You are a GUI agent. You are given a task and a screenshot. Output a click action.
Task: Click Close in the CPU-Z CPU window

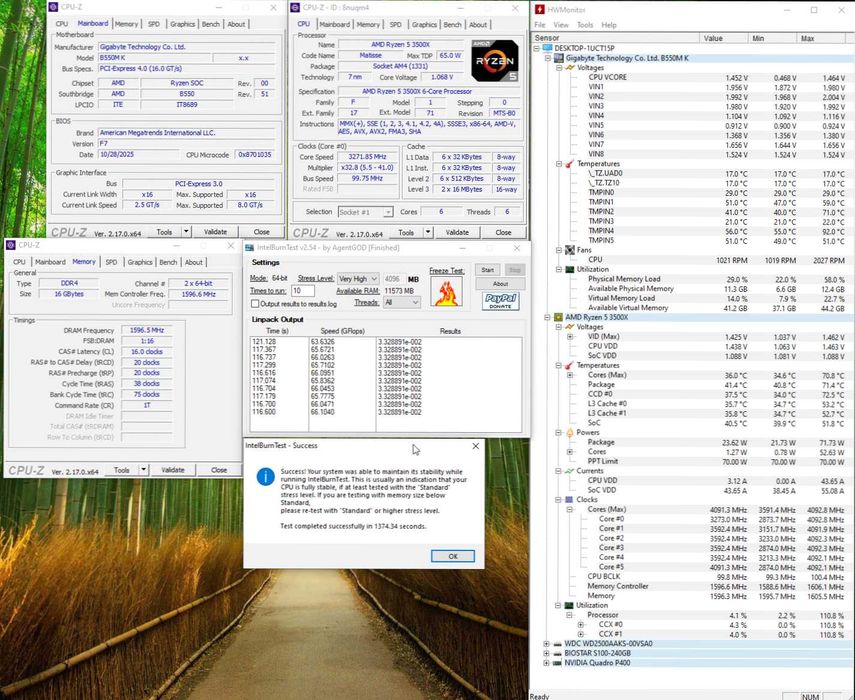pos(503,232)
